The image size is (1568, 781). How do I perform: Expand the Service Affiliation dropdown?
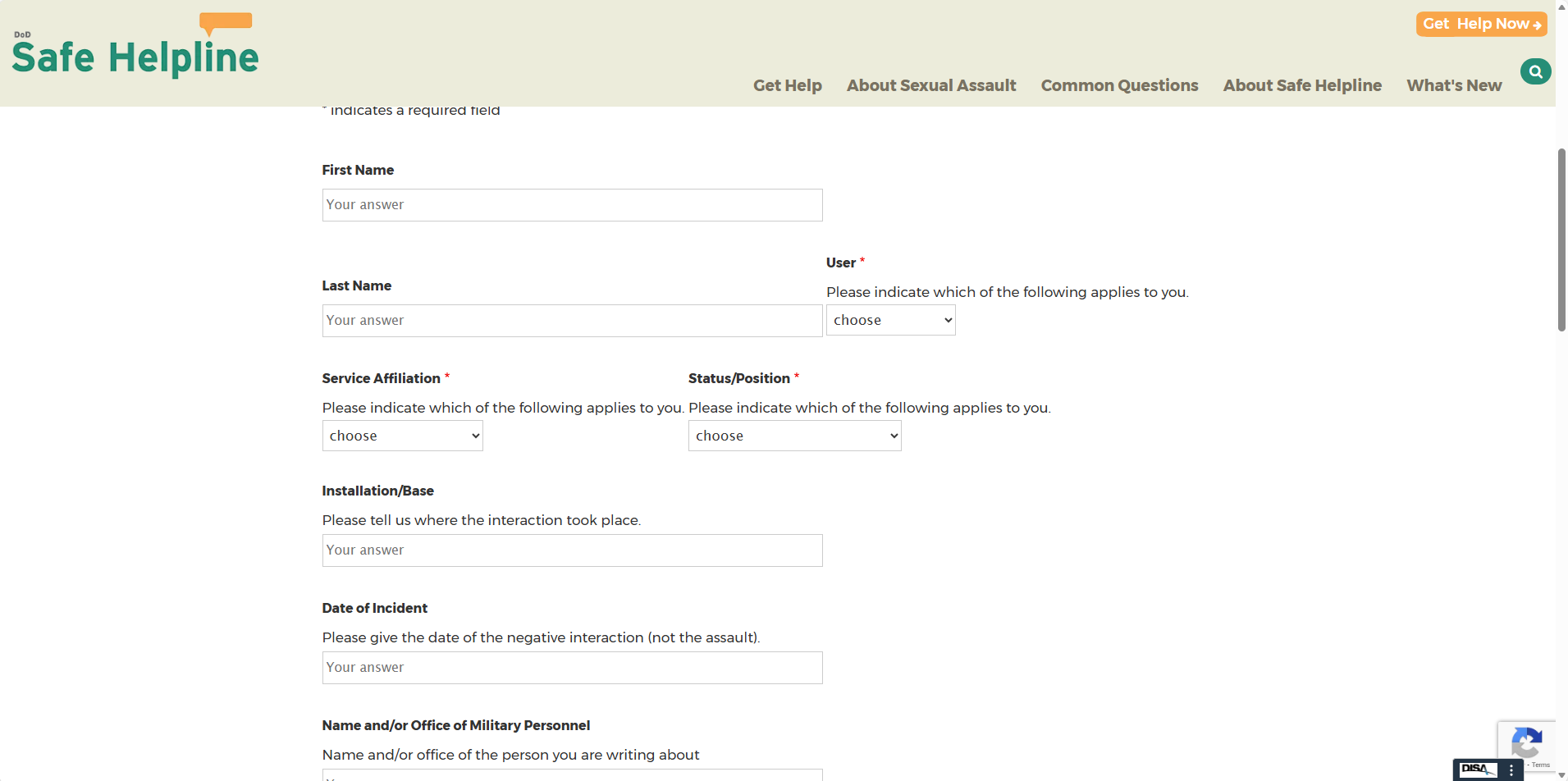(x=402, y=436)
